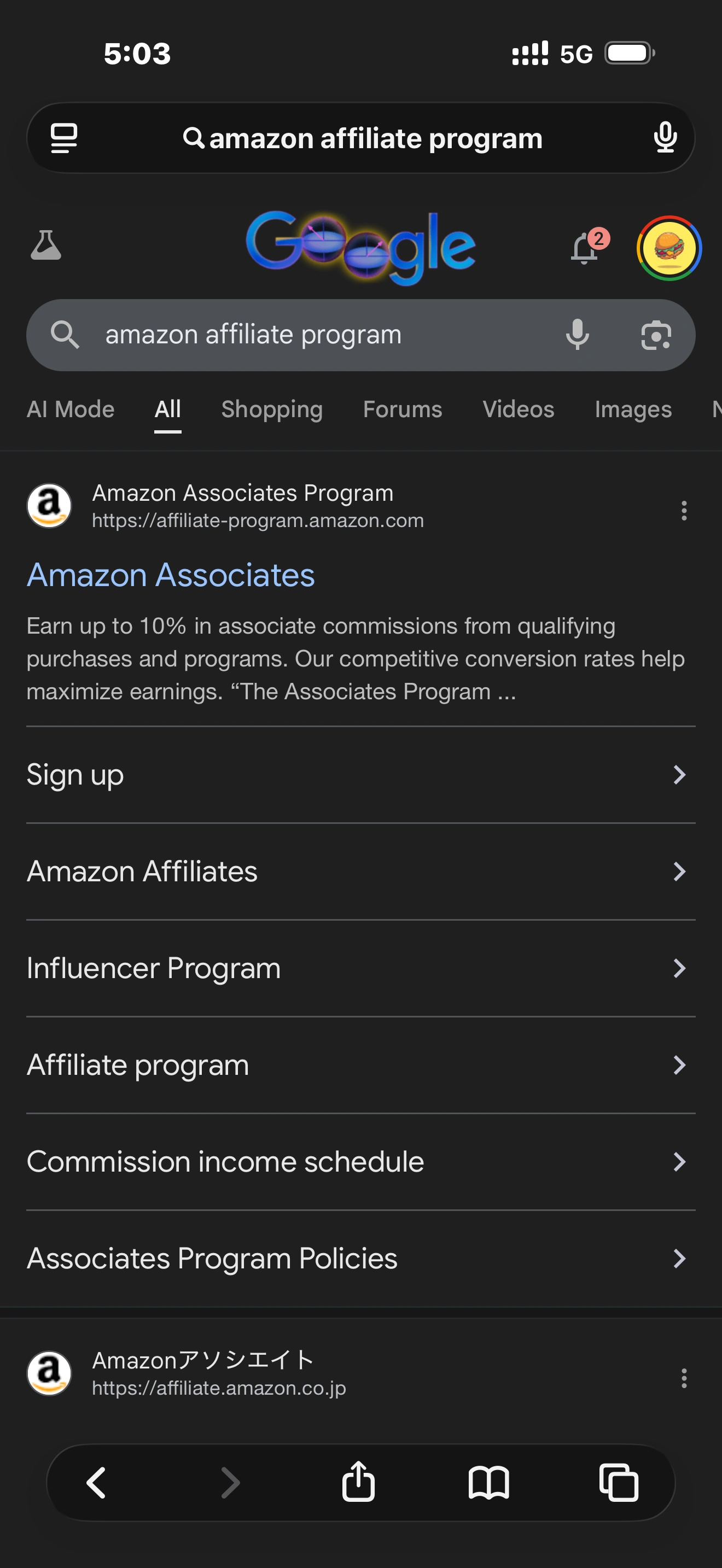The height and width of the screenshot is (1568, 722).
Task: Open more options for Amazon Associates result
Action: [x=684, y=510]
